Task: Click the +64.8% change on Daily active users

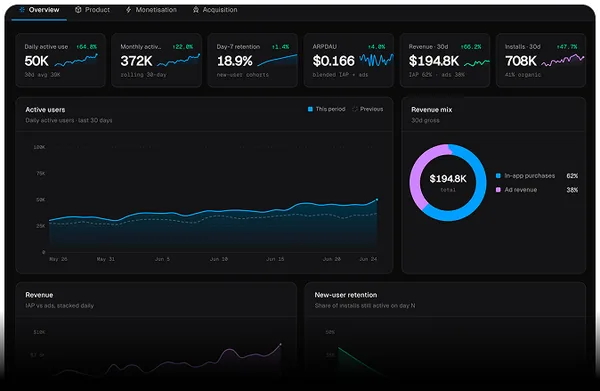Action: [x=86, y=47]
